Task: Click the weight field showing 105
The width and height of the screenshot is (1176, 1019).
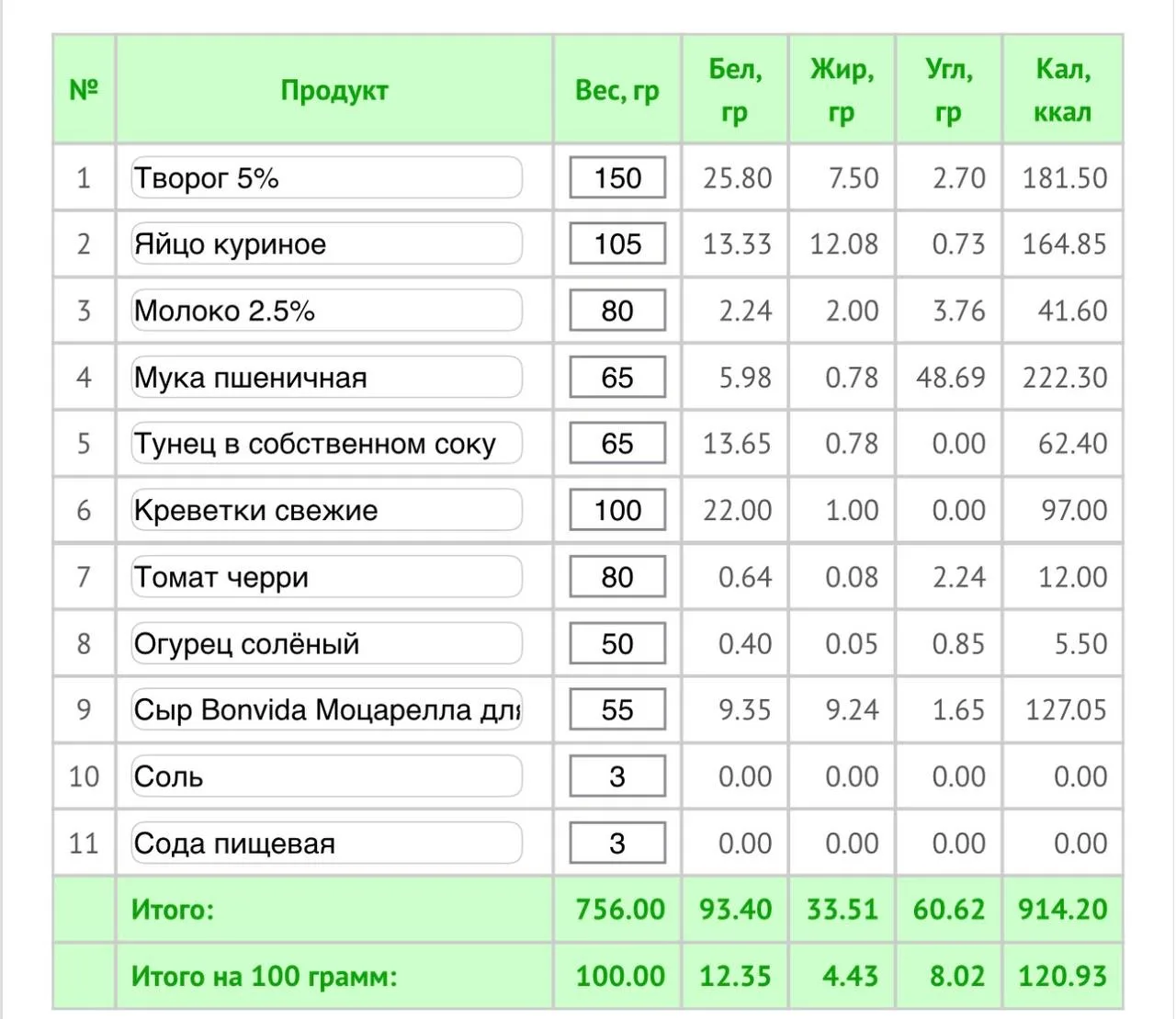Action: pos(617,243)
